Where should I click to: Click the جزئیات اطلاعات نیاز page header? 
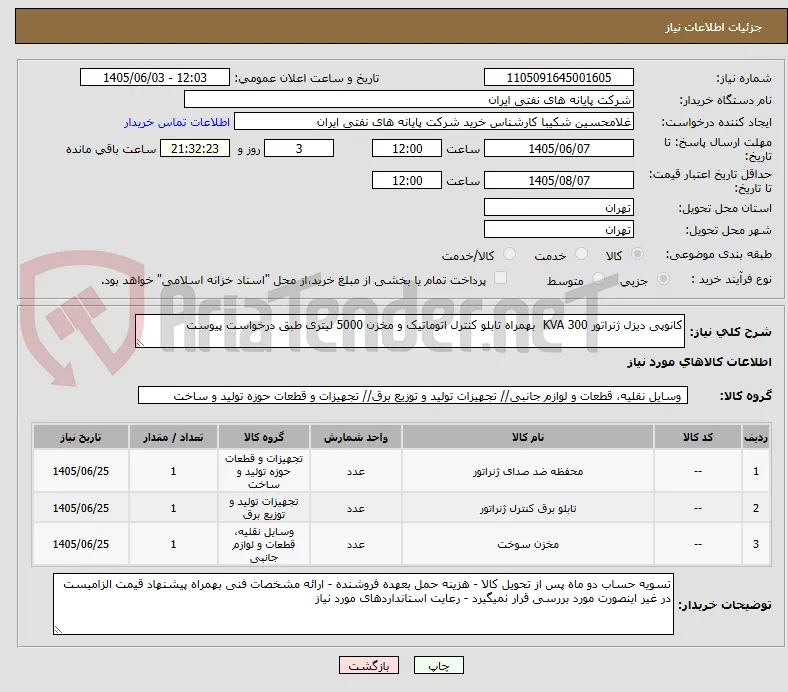click(714, 27)
